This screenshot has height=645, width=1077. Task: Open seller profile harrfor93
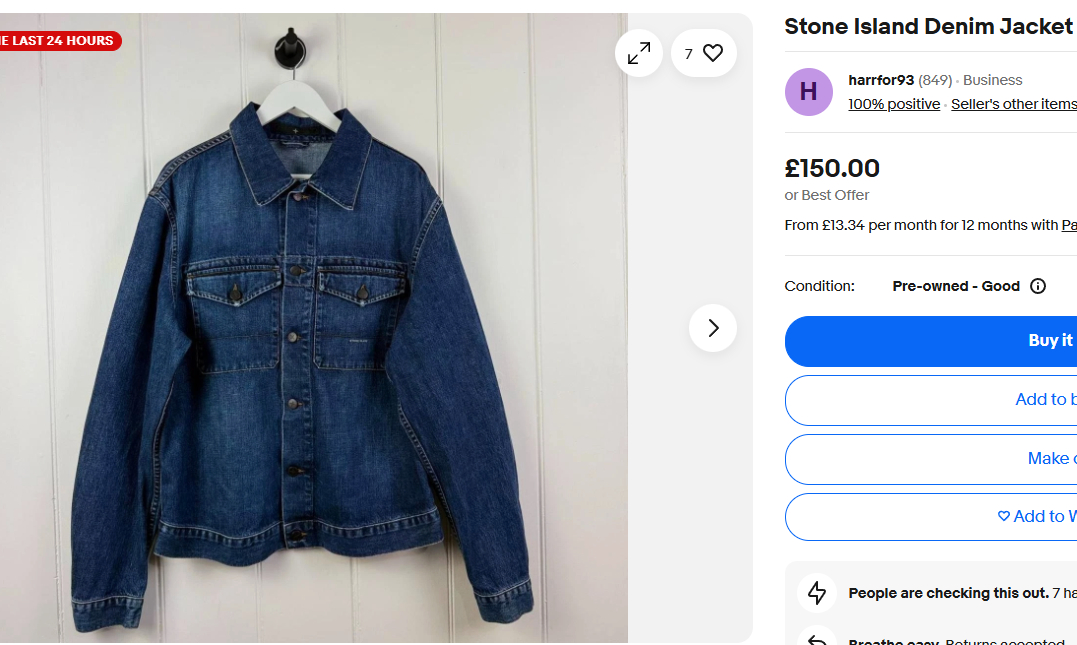pos(881,79)
